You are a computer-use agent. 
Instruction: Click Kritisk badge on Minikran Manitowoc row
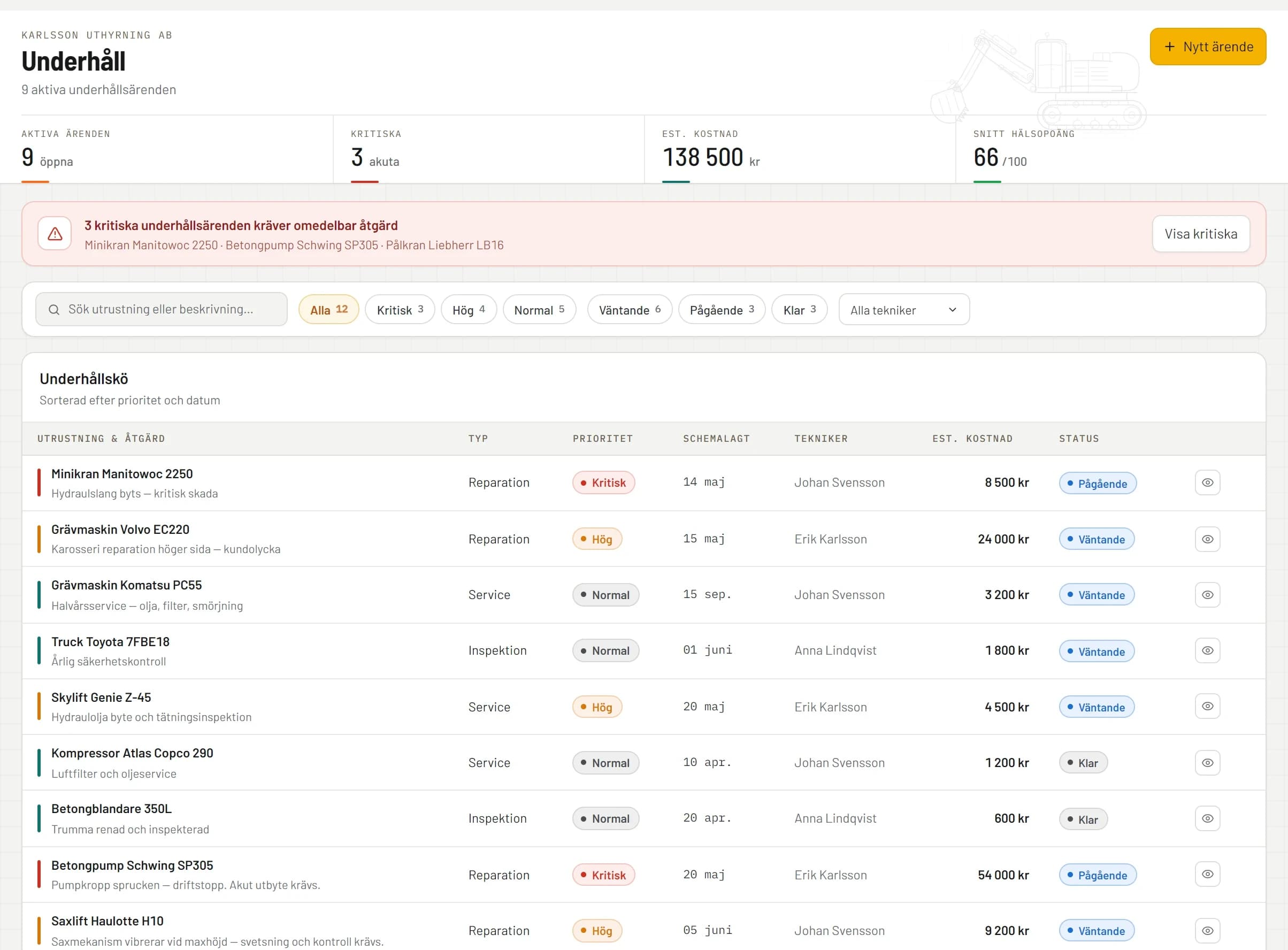coord(603,482)
